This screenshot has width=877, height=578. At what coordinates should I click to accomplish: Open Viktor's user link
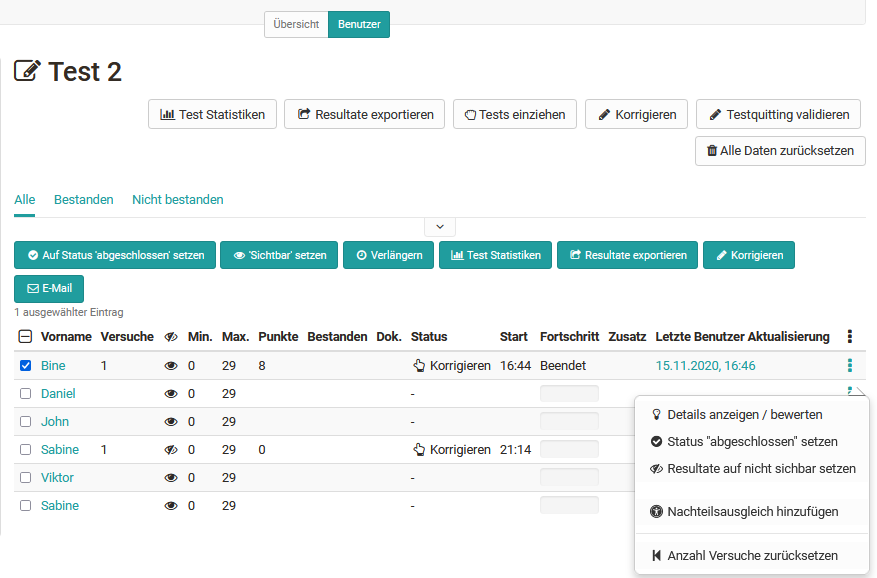57,477
